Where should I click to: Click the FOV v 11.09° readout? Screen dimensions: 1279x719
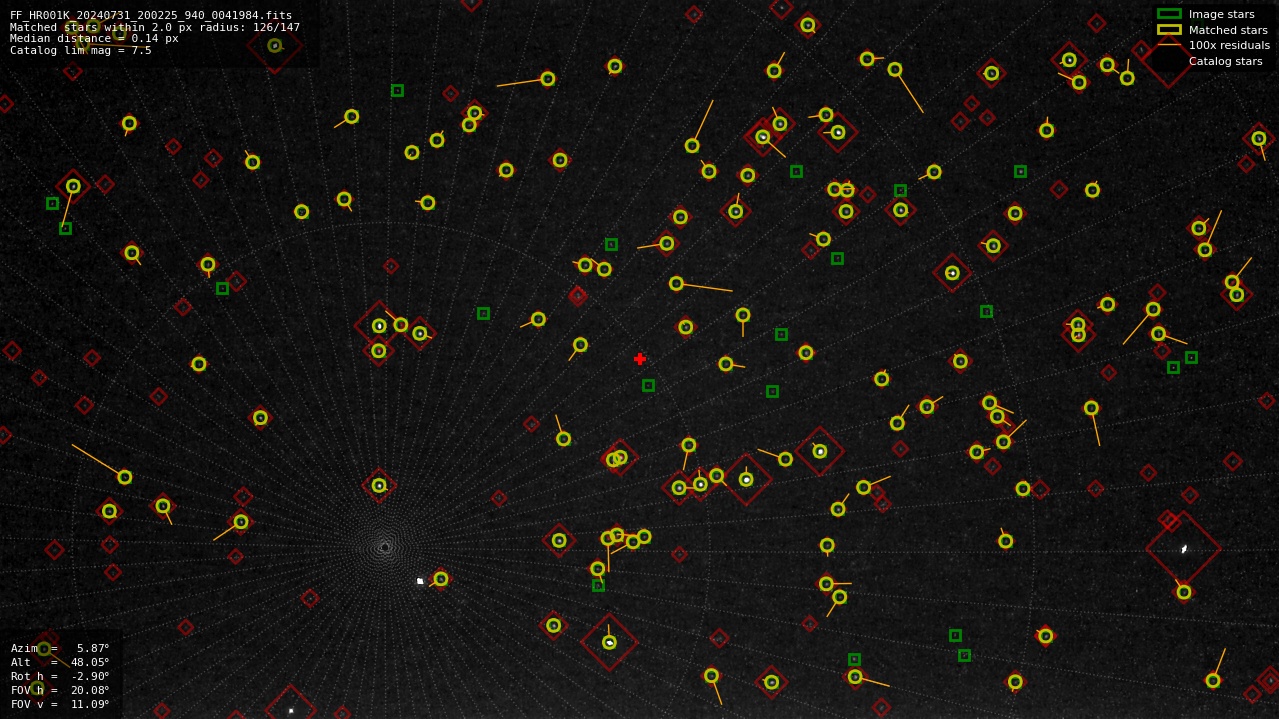tap(60, 704)
